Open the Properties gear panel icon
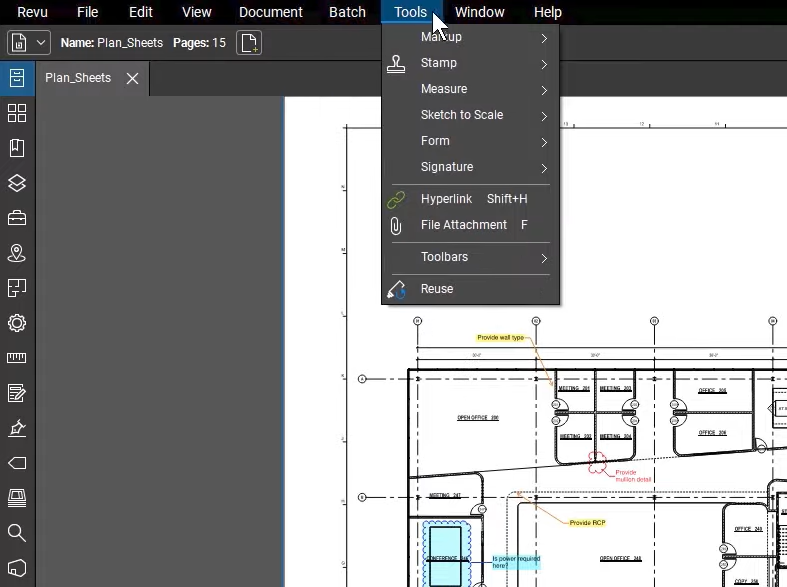Screen dimensions: 787x587 click(17, 323)
